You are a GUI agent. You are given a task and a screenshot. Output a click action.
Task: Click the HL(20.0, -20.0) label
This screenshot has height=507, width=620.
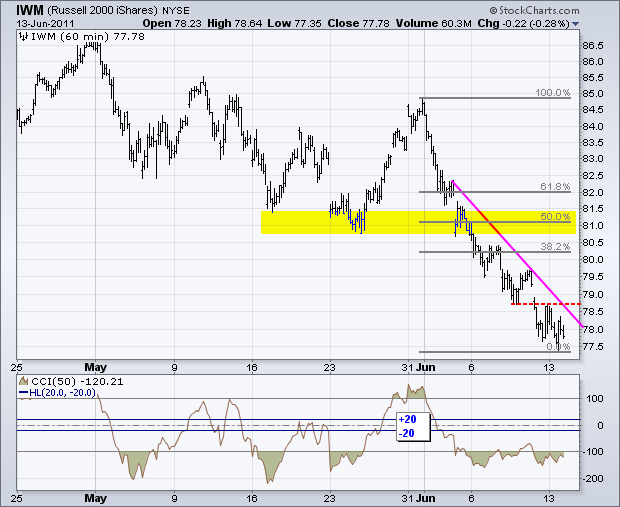click(x=62, y=393)
